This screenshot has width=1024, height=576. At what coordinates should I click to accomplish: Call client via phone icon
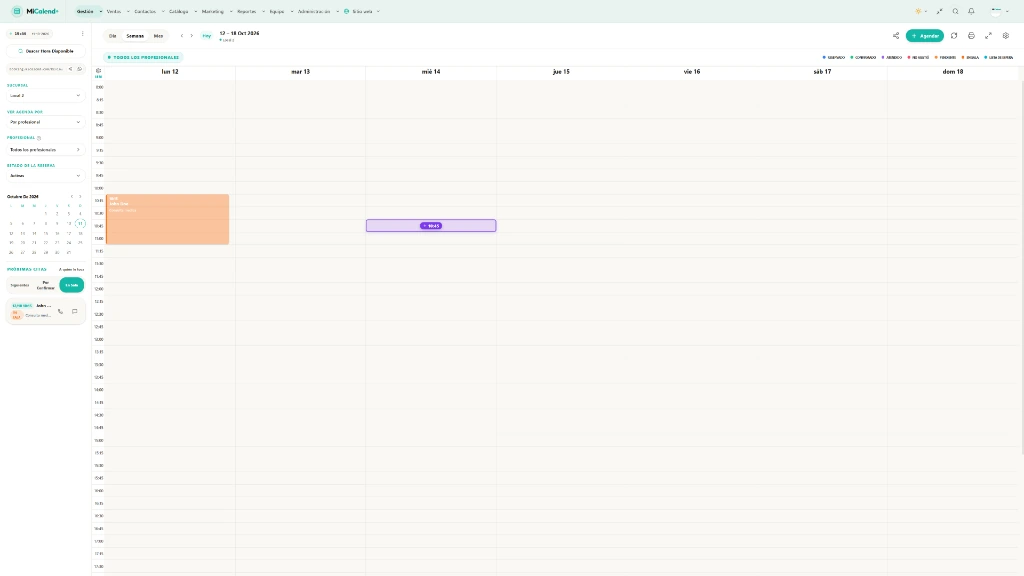(x=61, y=312)
